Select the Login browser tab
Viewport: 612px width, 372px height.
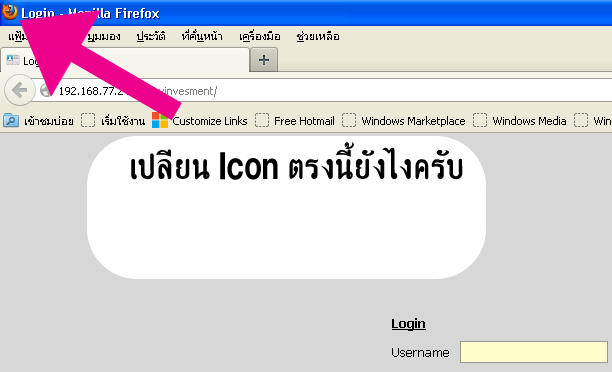click(125, 60)
